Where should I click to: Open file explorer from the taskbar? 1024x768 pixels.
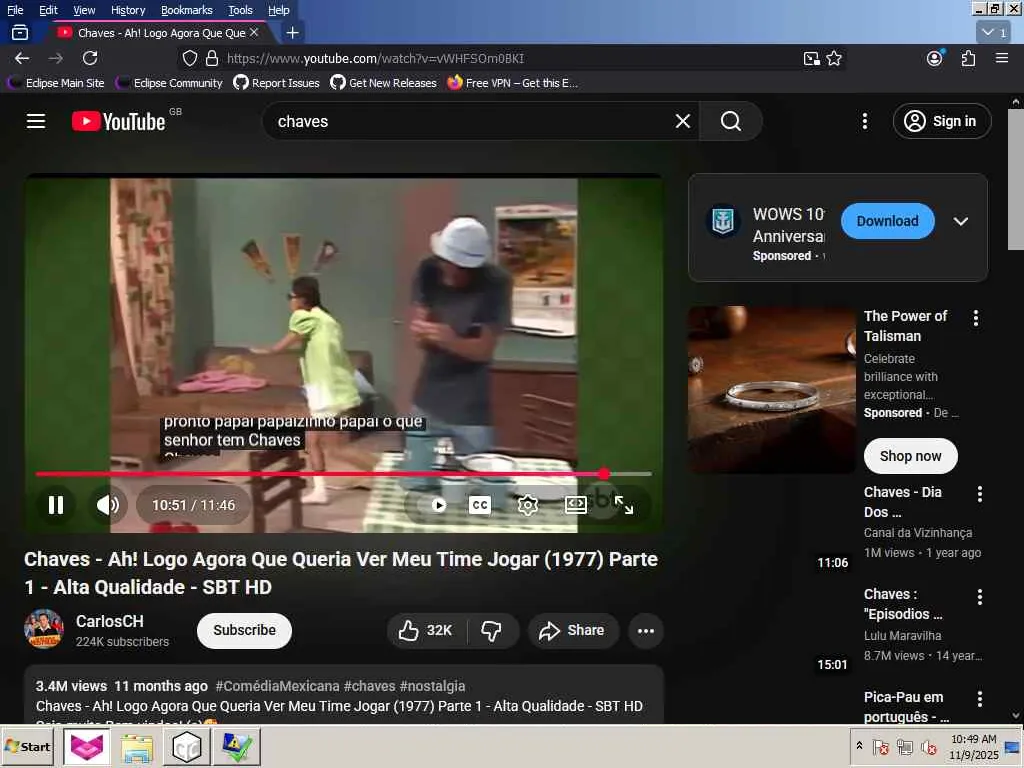[137, 746]
